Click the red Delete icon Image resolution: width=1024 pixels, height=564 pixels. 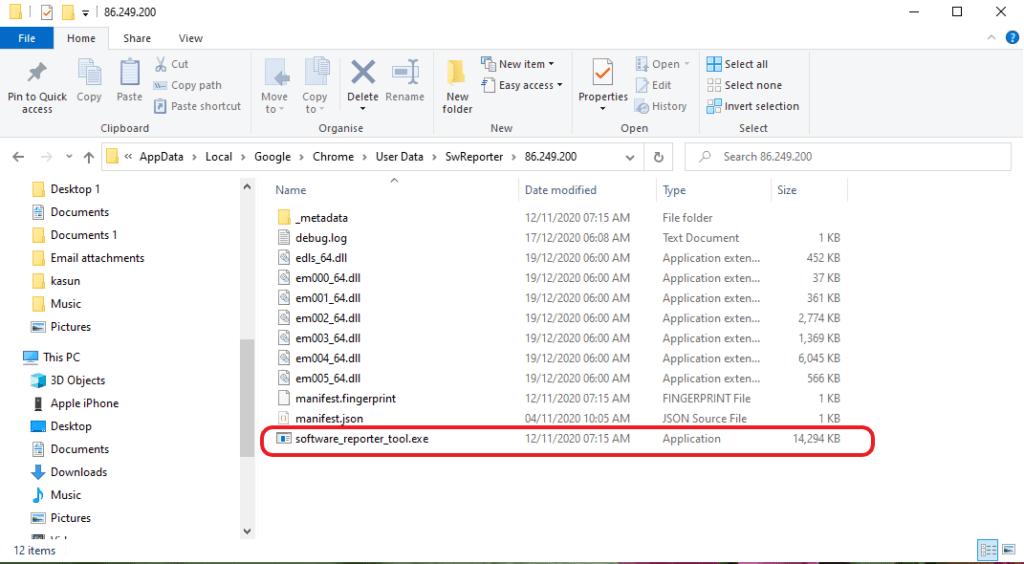click(x=362, y=72)
